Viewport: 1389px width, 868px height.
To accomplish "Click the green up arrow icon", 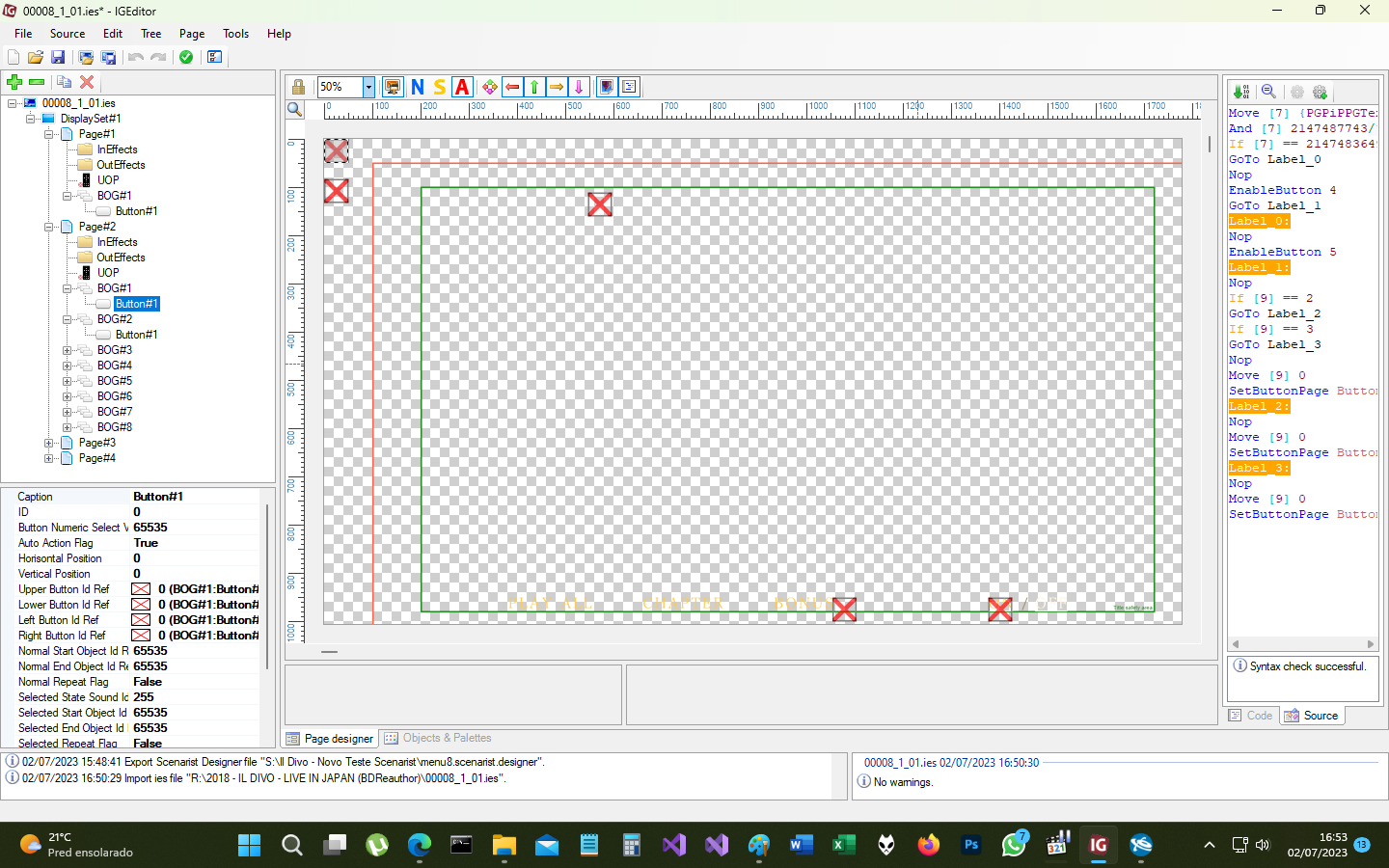I will 534,87.
